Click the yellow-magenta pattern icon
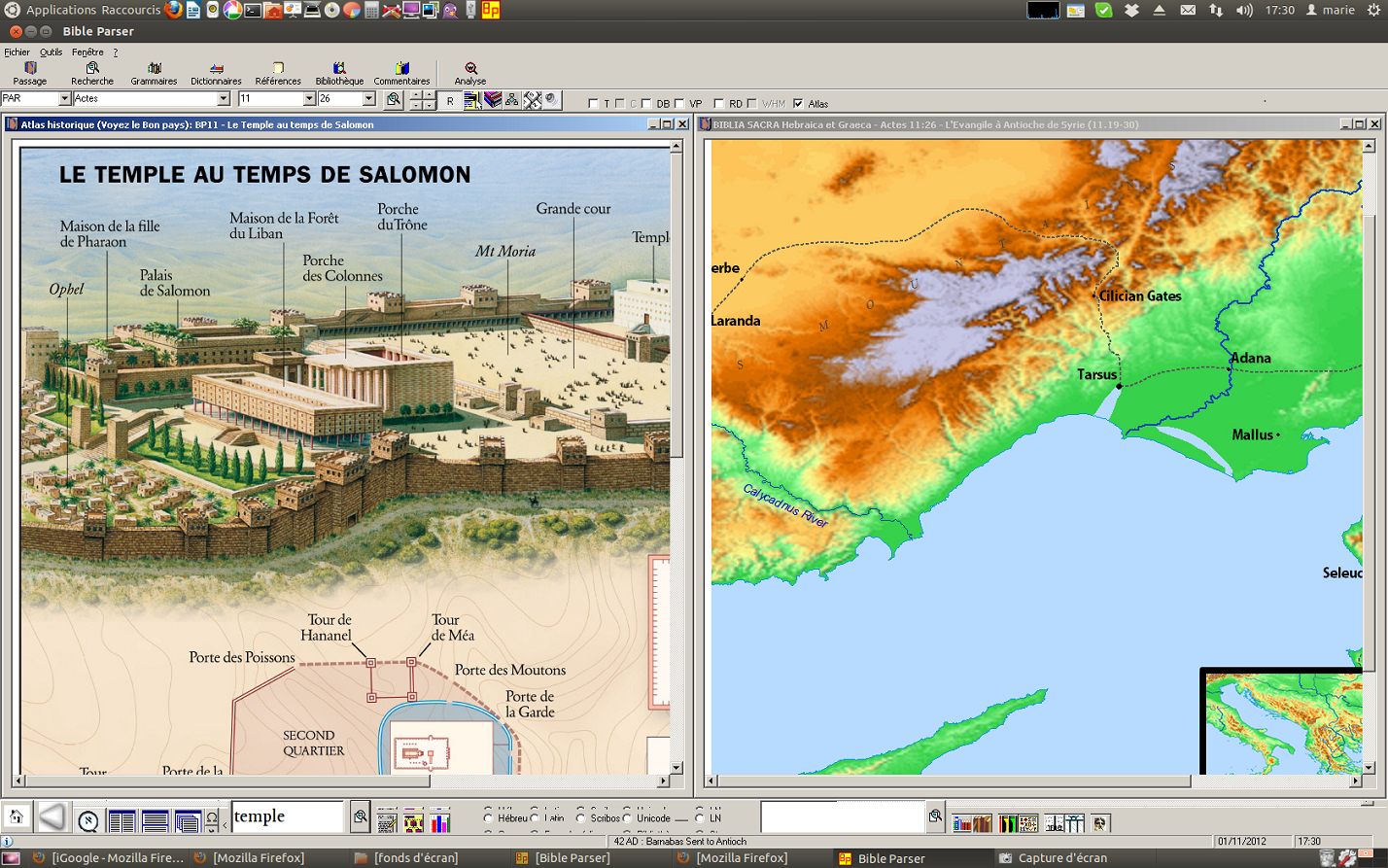Image resolution: width=1388 pixels, height=868 pixels. tap(414, 821)
